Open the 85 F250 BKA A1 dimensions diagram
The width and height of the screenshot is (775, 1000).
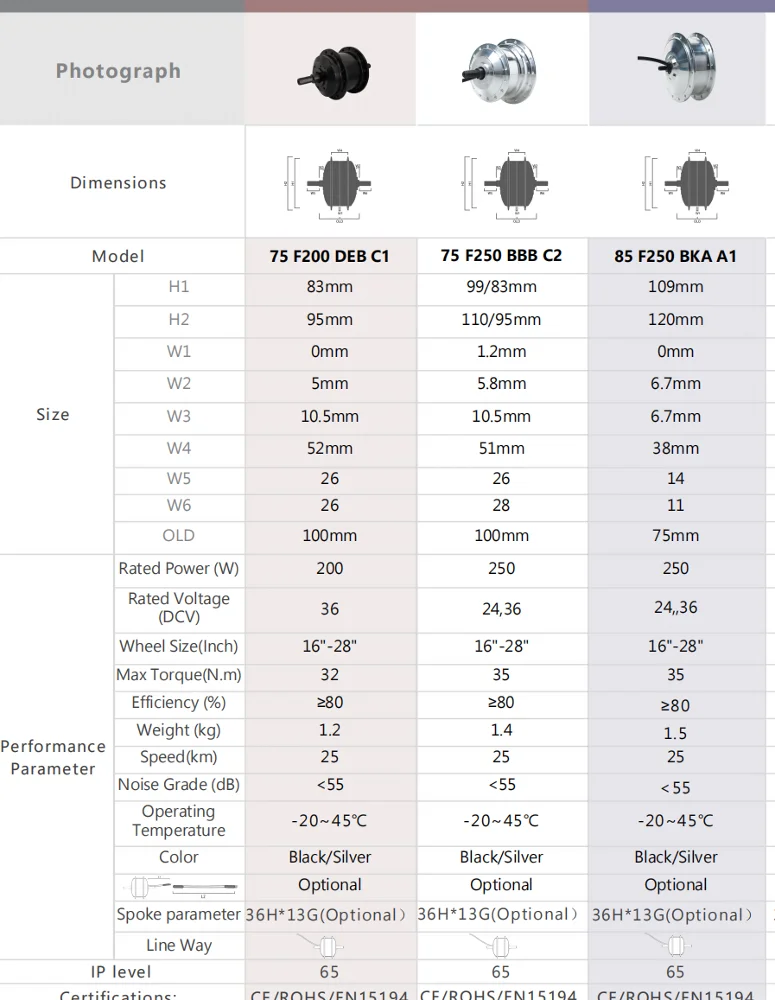(x=677, y=183)
